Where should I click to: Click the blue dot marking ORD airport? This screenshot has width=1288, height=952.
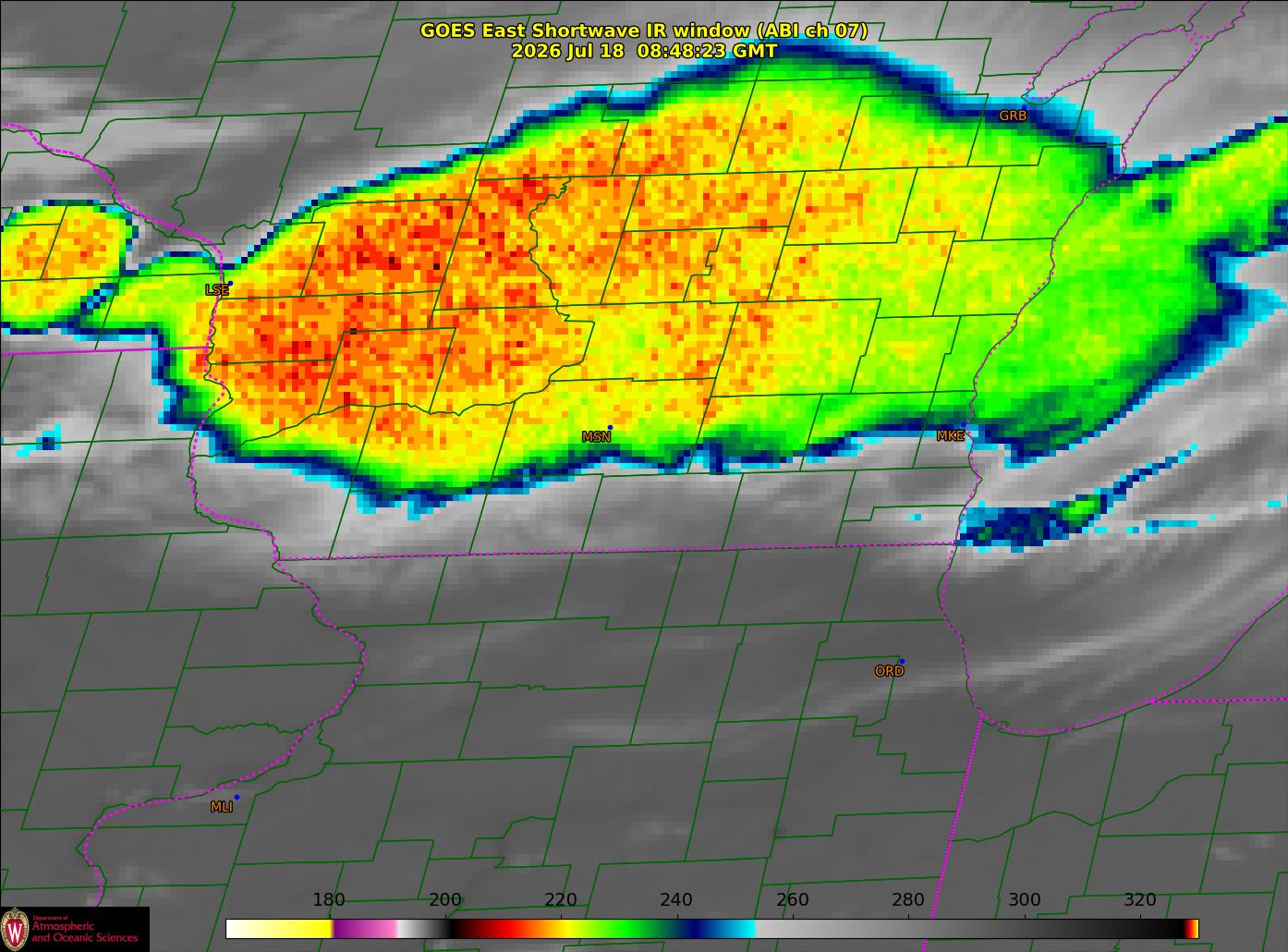pos(901,661)
